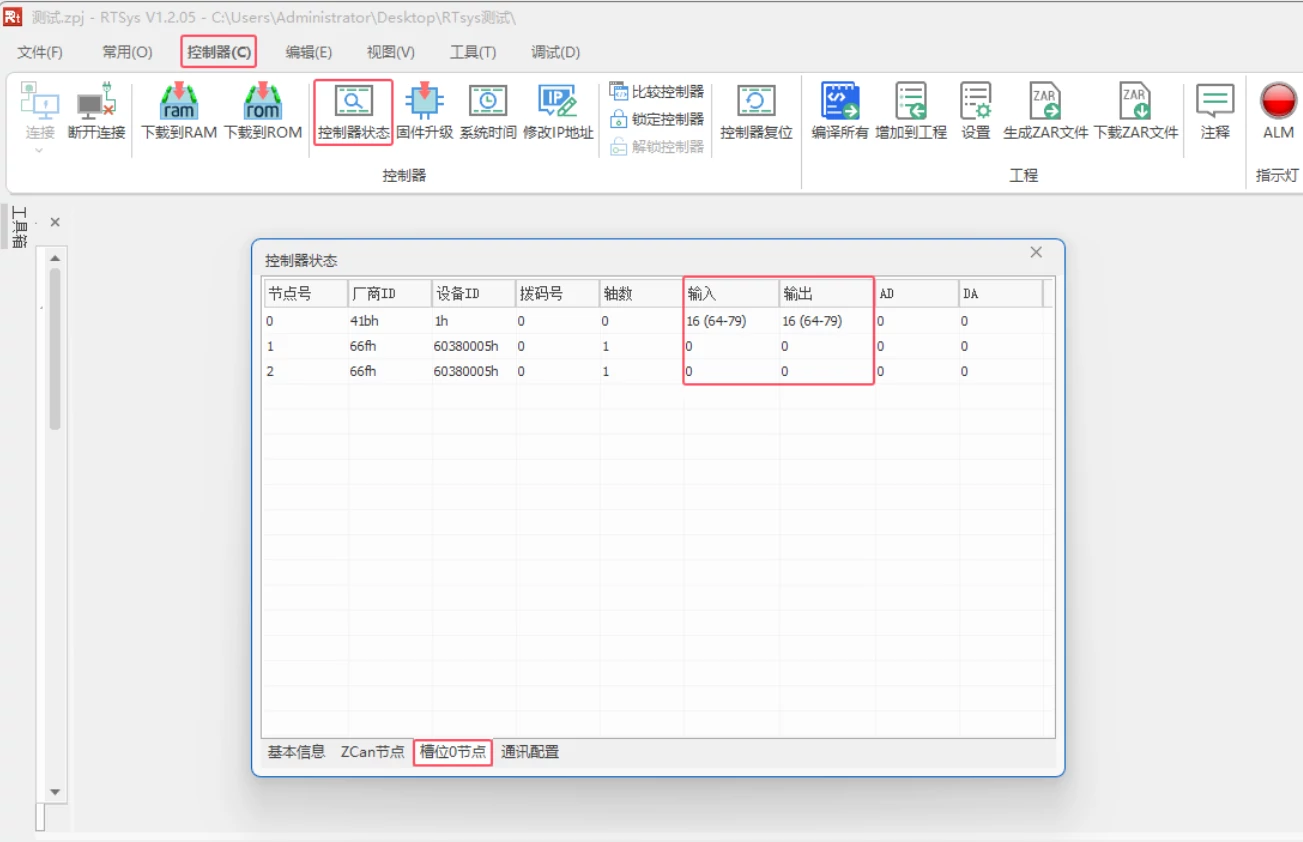The height and width of the screenshot is (842, 1303).
Task: Click the 注释 icon
Action: click(1214, 112)
